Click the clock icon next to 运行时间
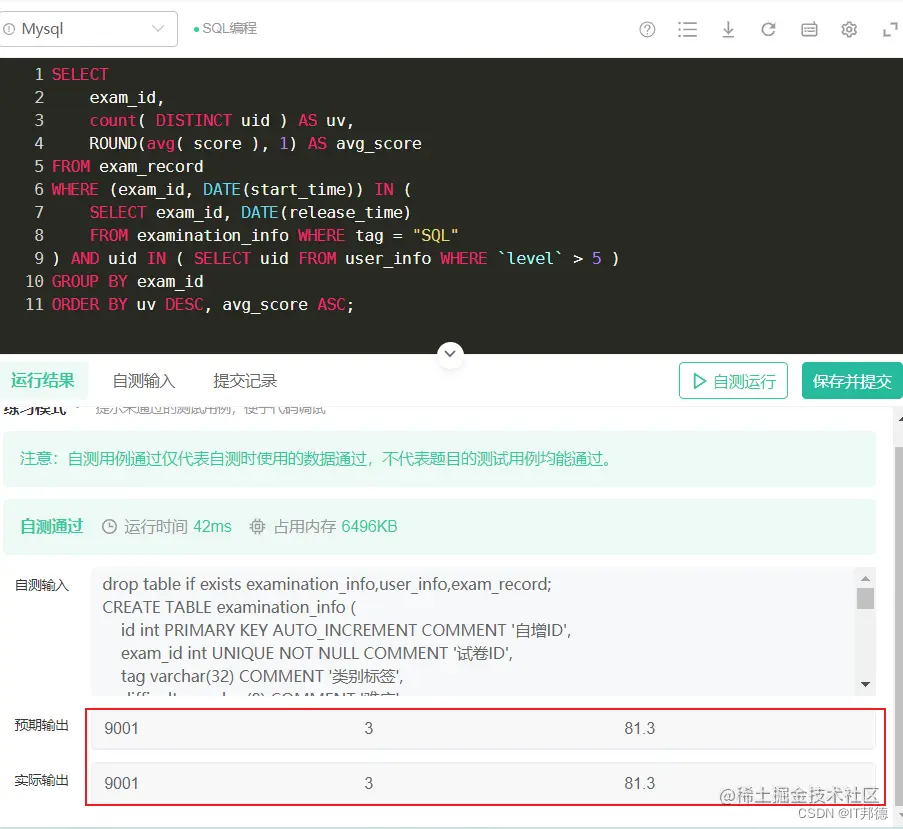 pyautogui.click(x=109, y=527)
